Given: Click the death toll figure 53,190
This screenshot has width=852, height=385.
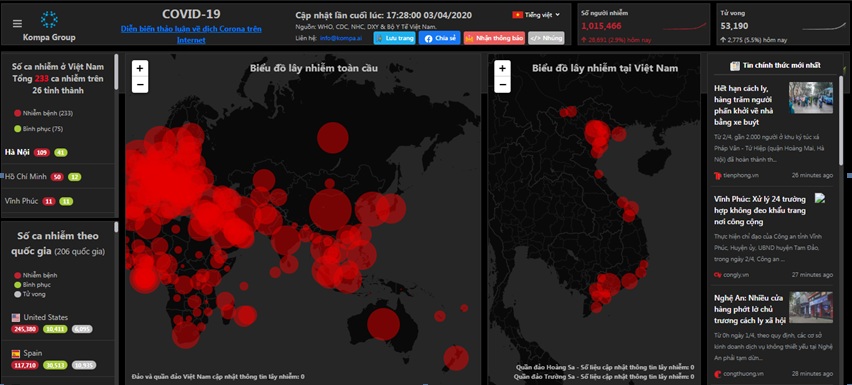Looking at the screenshot, I should (734, 26).
